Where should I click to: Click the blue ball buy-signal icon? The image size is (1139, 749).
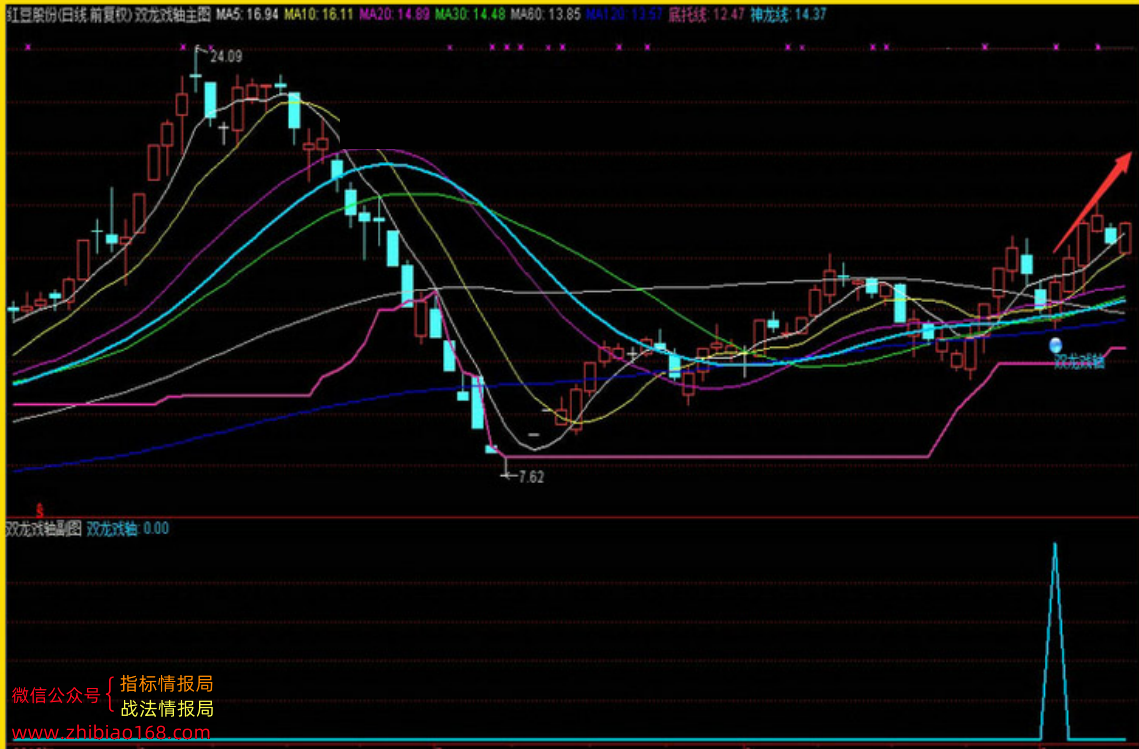1055,345
